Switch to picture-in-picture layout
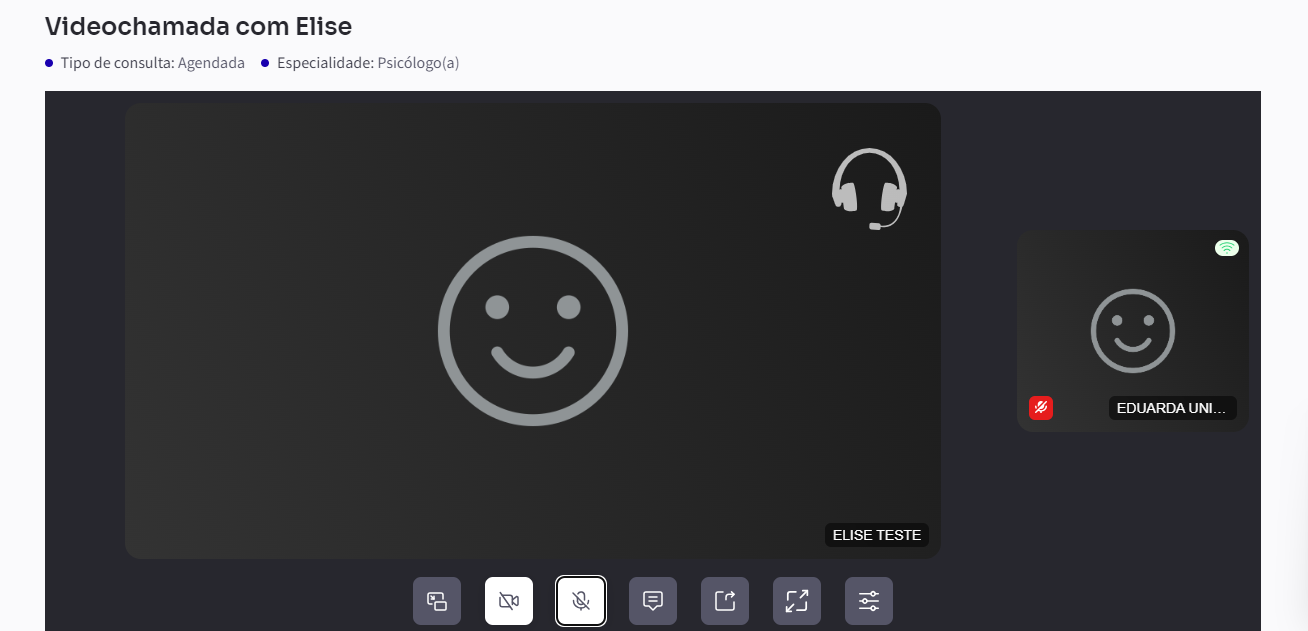 click(437, 601)
